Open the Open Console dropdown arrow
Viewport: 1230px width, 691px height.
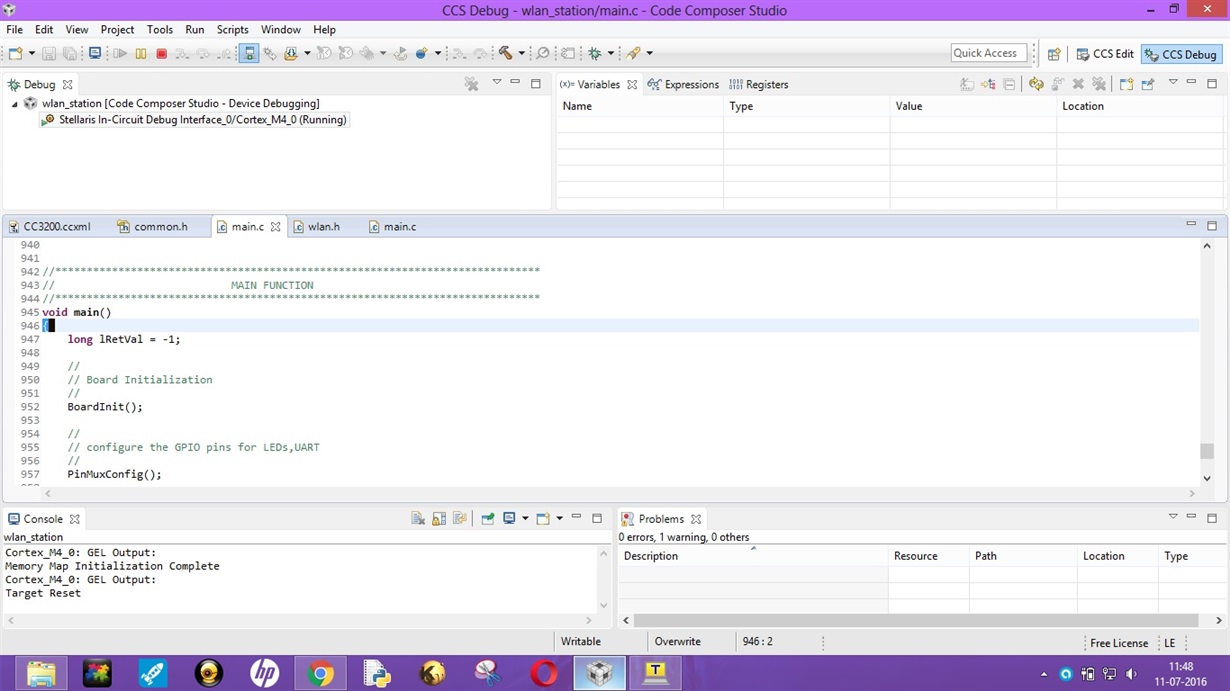pyautogui.click(x=558, y=518)
